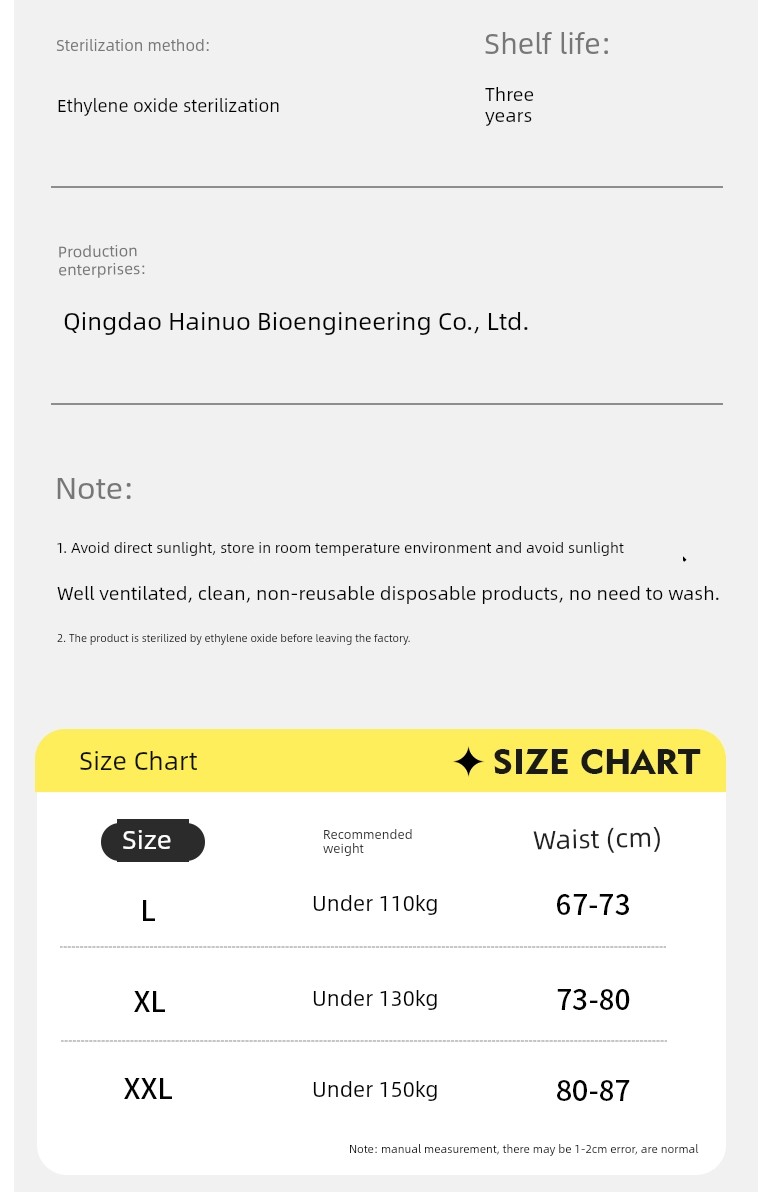Click the Under 130kg weight entry
The image size is (772, 1192).
pyautogui.click(x=375, y=999)
